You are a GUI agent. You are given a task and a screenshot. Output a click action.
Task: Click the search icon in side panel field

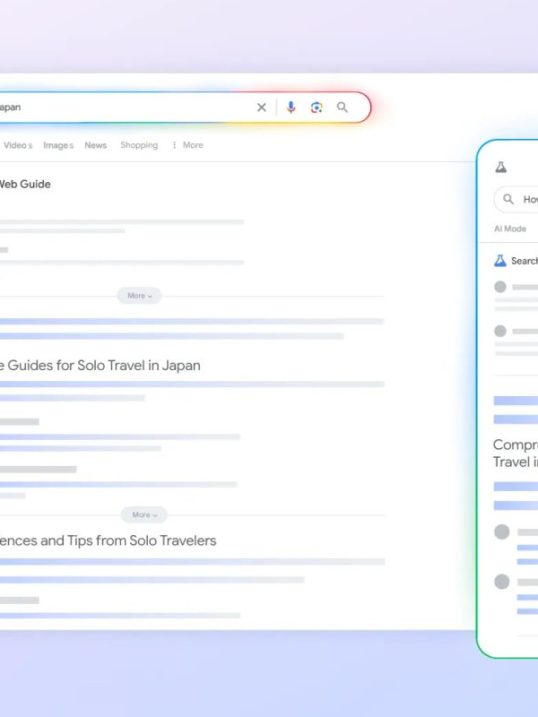click(508, 199)
